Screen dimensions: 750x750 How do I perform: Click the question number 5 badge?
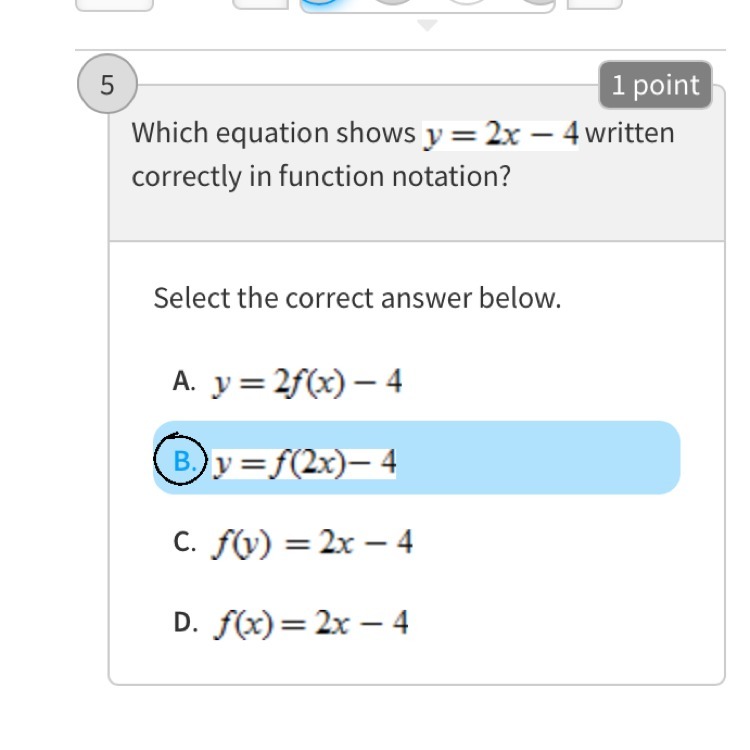[x=107, y=85]
